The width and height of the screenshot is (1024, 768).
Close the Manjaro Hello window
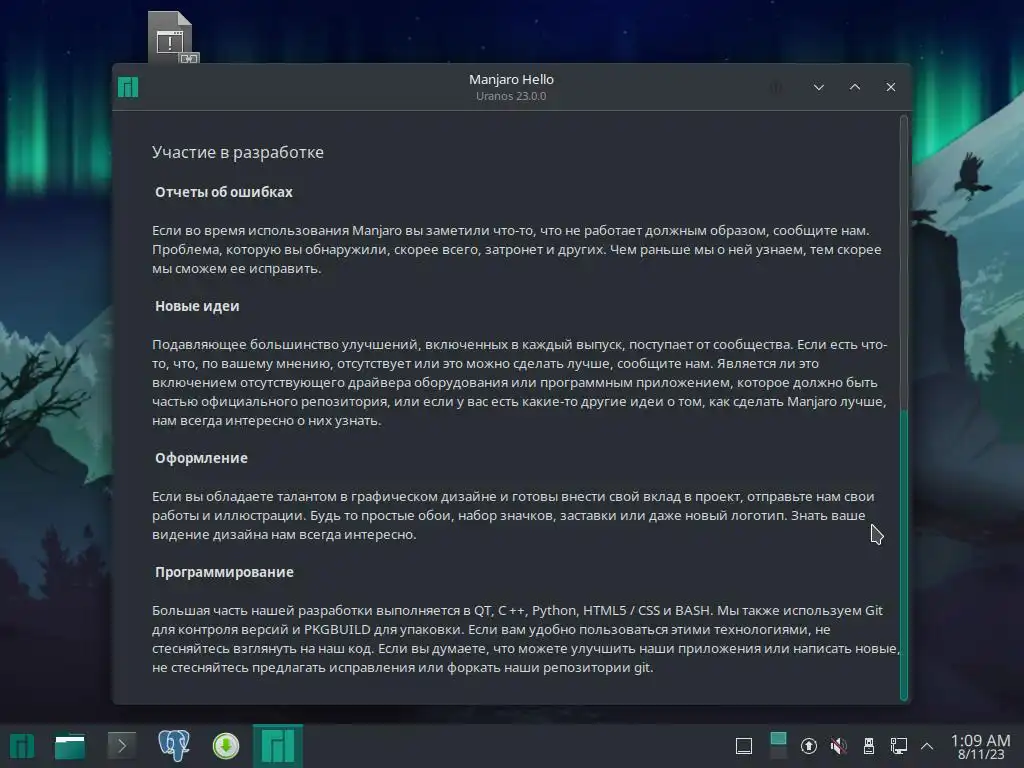(x=890, y=87)
